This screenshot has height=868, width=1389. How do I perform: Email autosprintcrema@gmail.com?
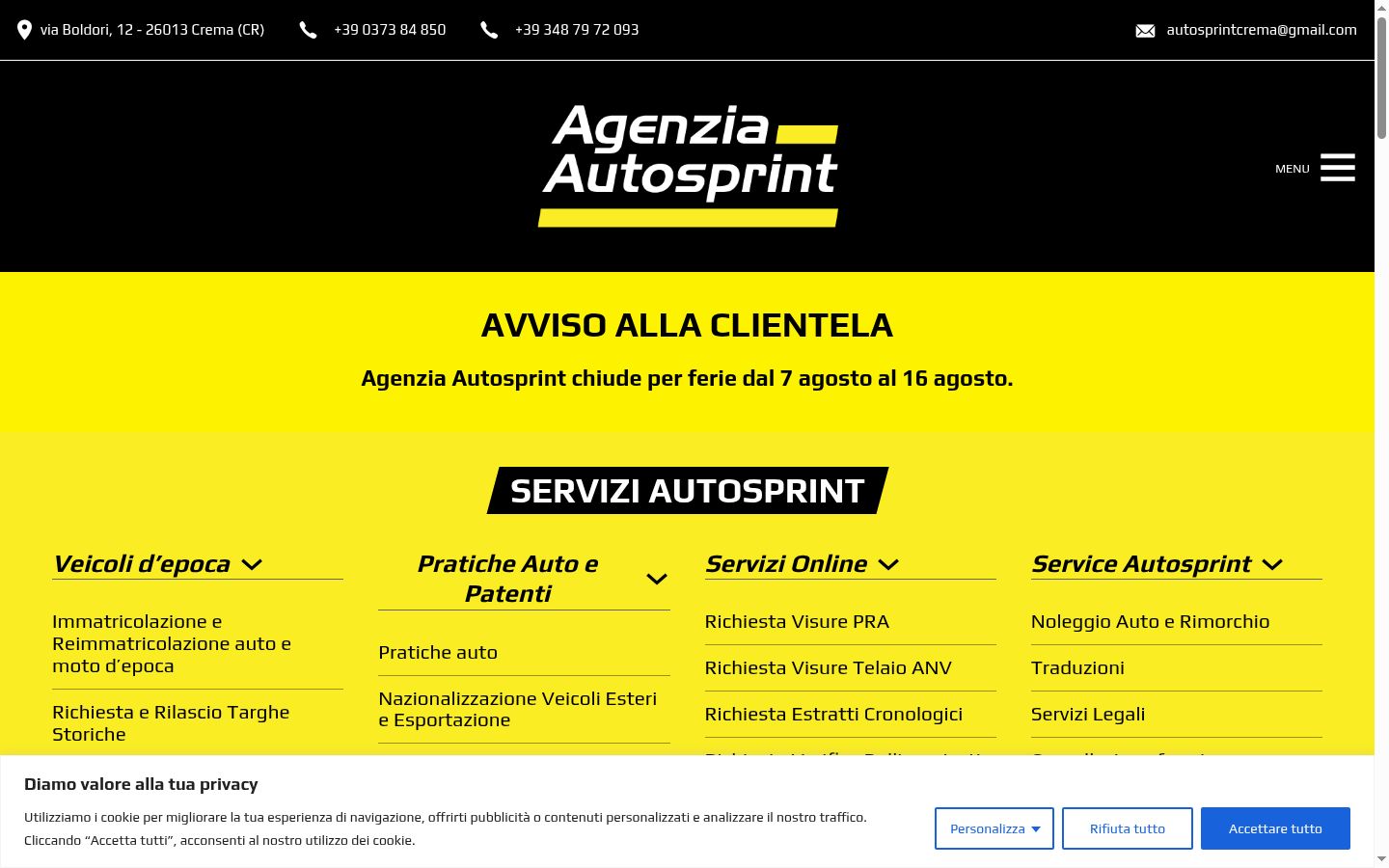(1262, 30)
